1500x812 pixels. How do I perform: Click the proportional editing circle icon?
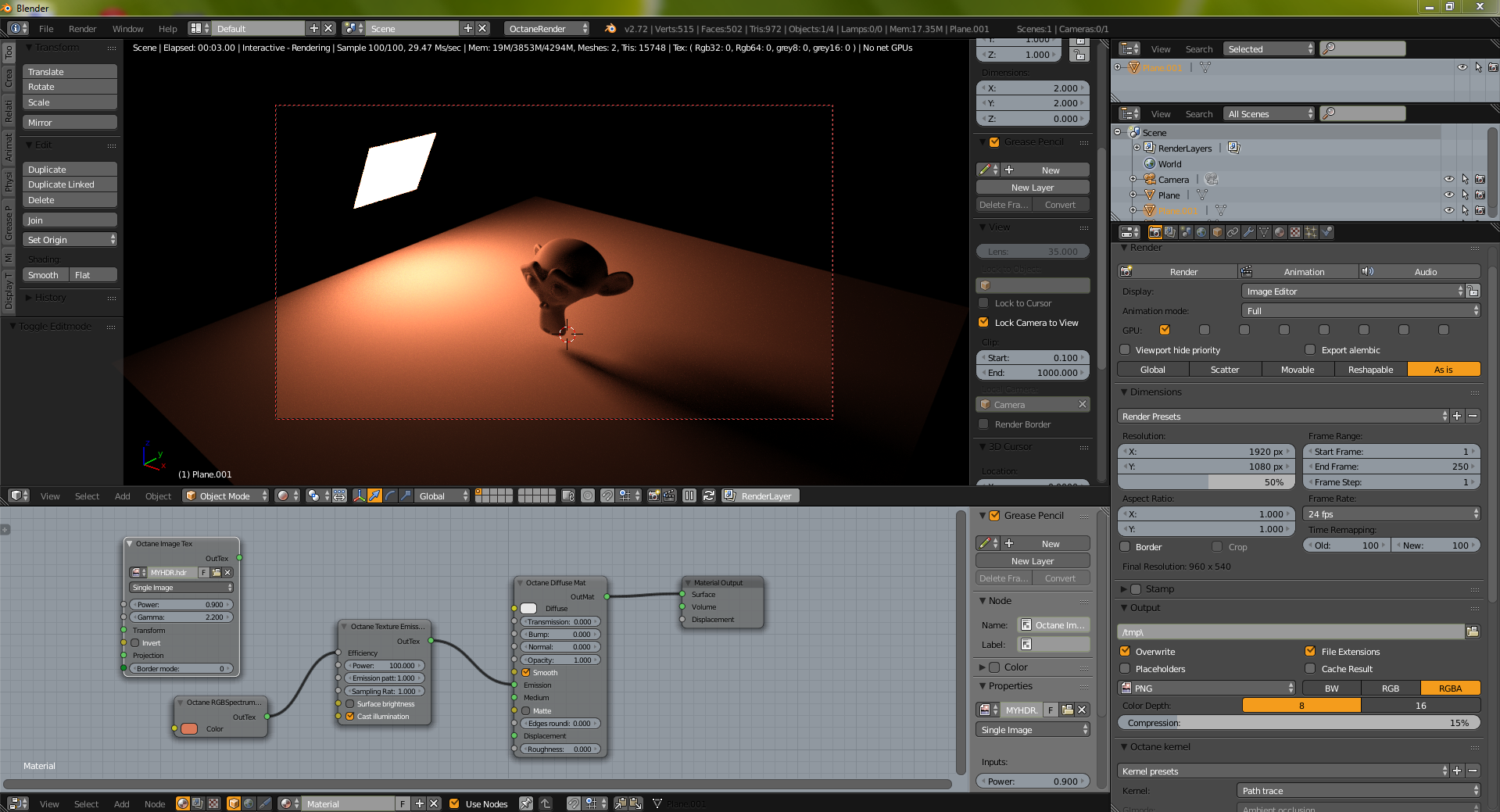pyautogui.click(x=588, y=495)
